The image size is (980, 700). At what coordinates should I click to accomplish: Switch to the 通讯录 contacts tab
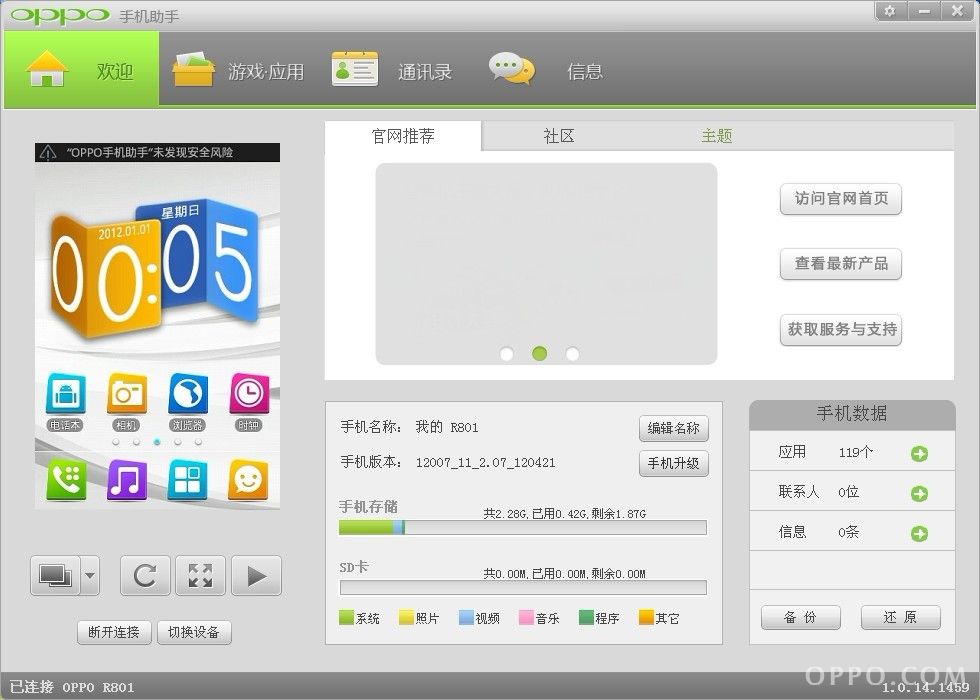coord(393,71)
